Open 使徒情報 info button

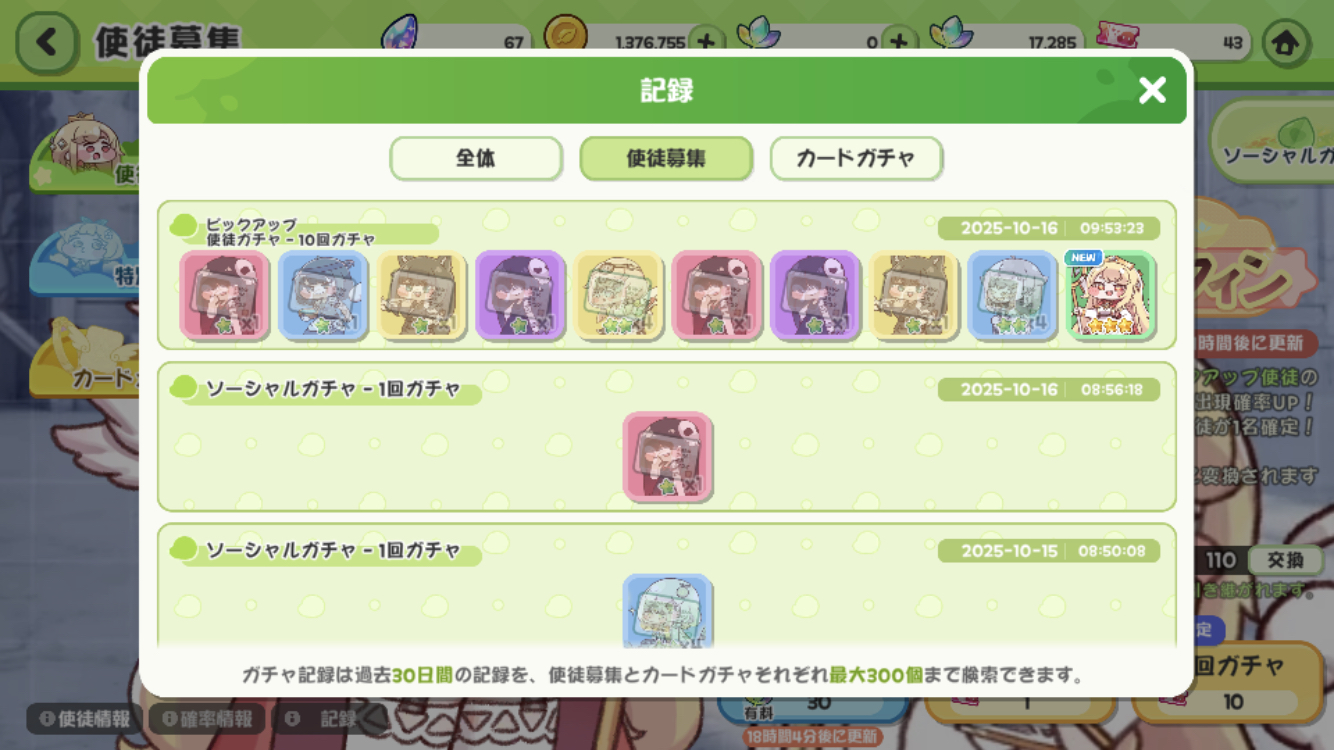(x=85, y=718)
